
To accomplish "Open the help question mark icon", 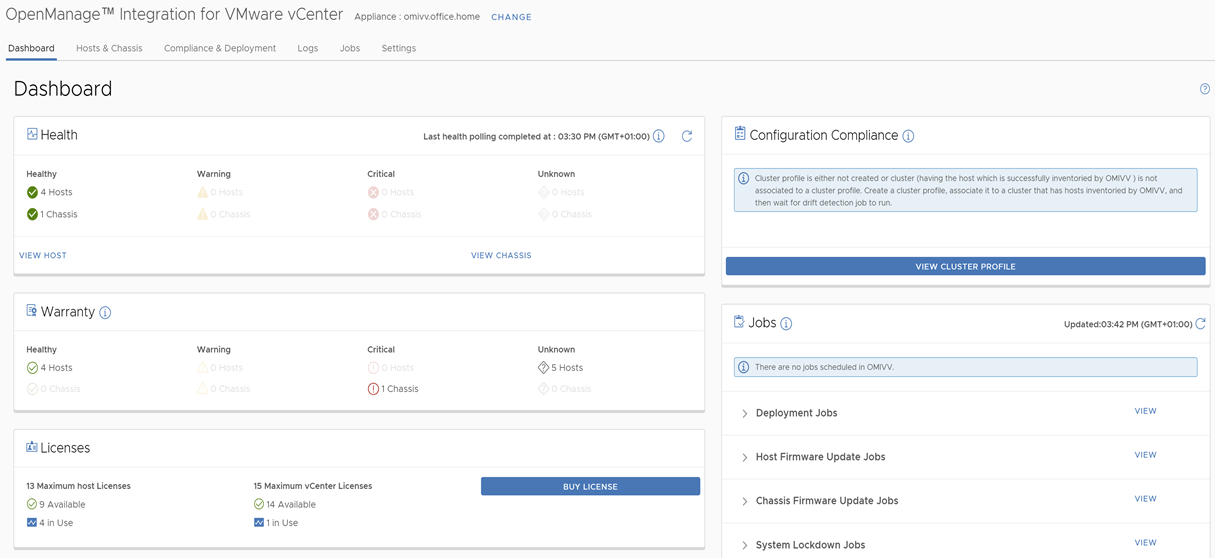I will [1205, 89].
